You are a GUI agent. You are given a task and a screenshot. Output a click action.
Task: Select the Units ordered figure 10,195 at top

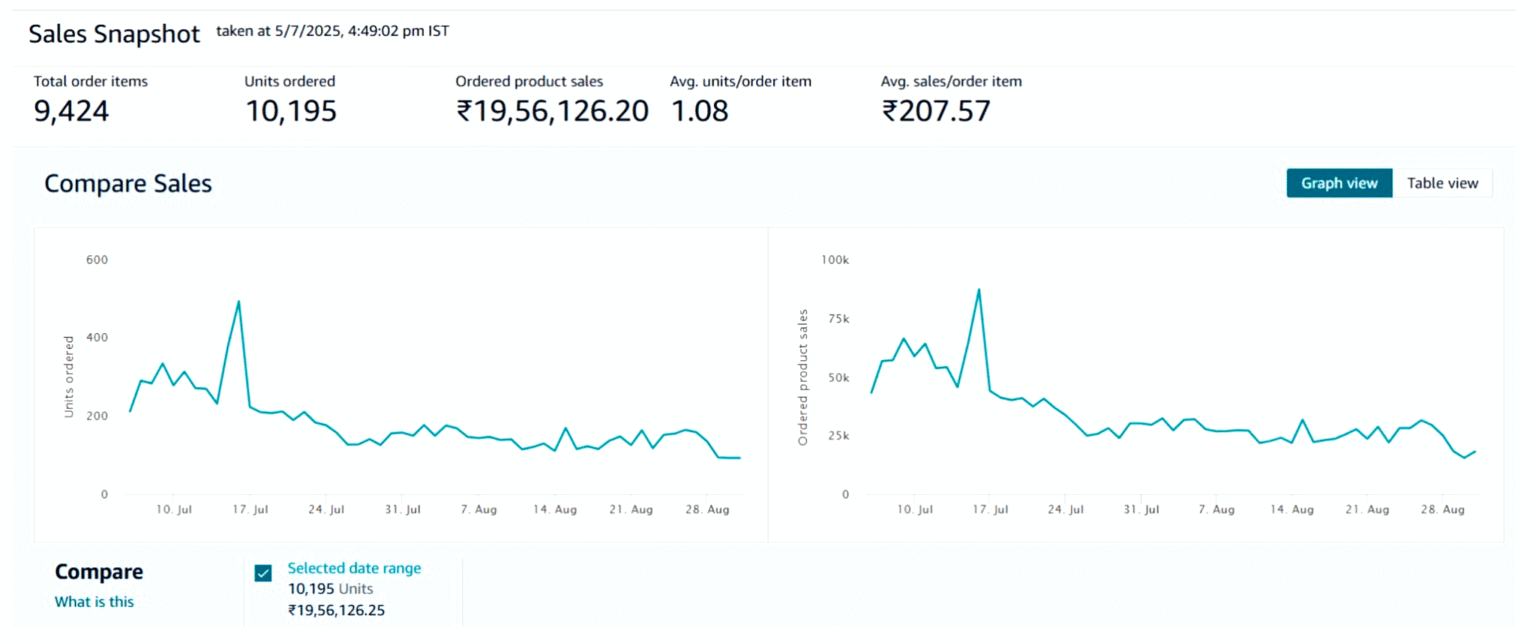point(291,111)
